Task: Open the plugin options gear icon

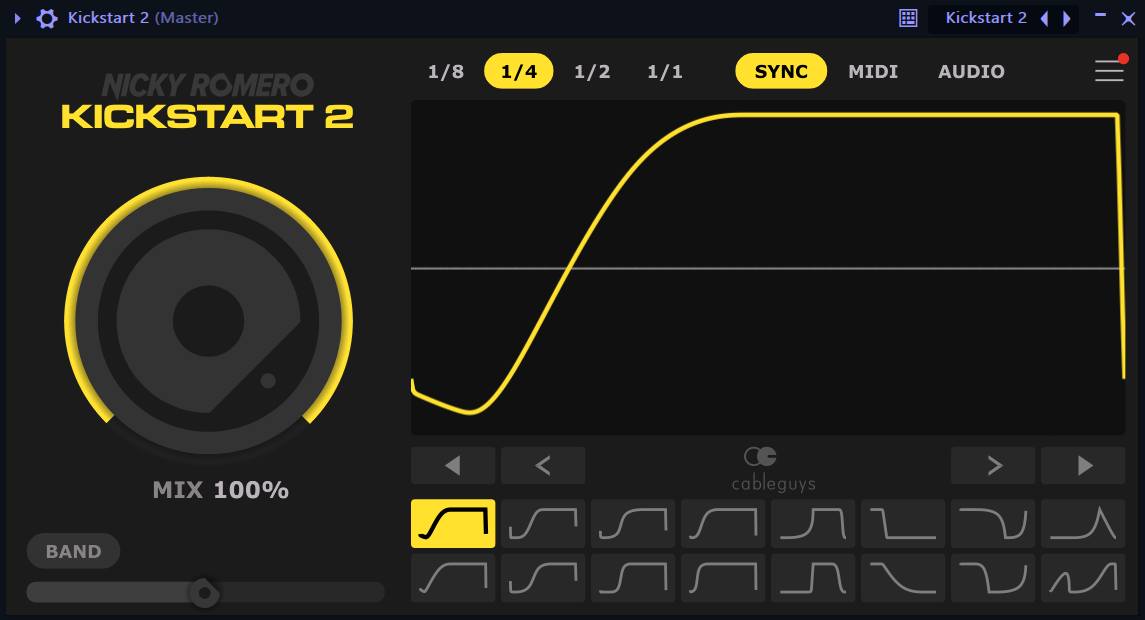Action: [x=47, y=18]
